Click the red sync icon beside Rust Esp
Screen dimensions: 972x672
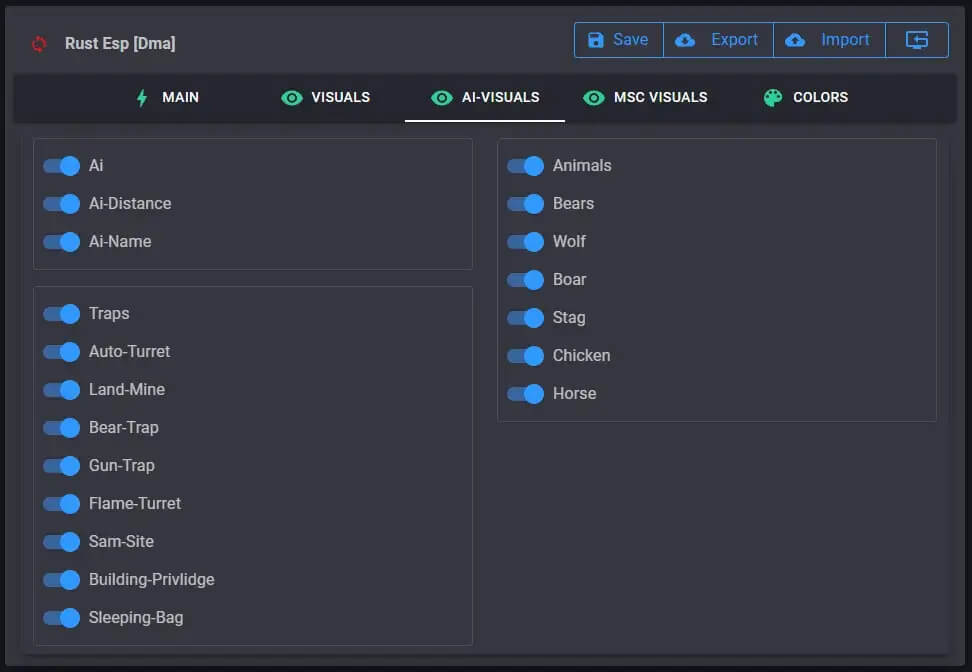[39, 44]
